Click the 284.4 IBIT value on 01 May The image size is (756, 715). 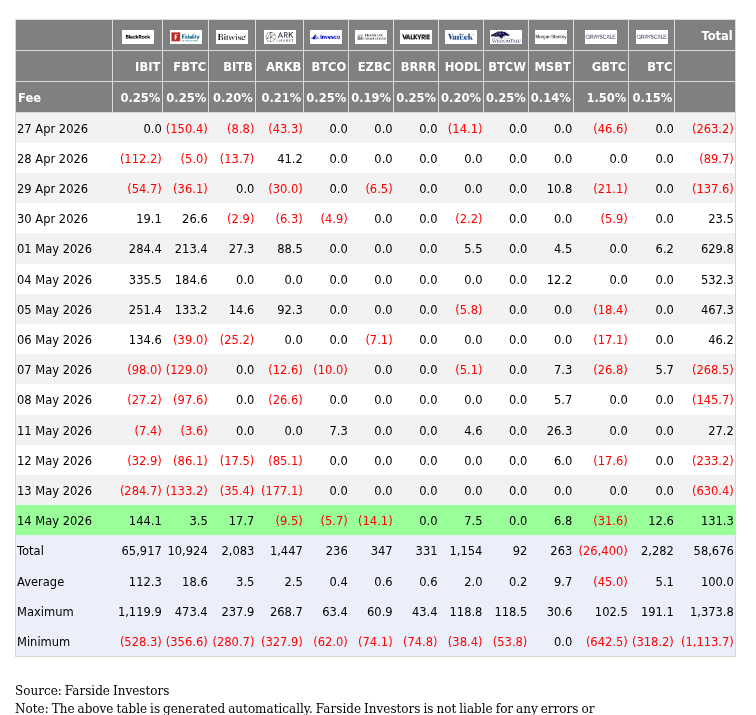(145, 249)
